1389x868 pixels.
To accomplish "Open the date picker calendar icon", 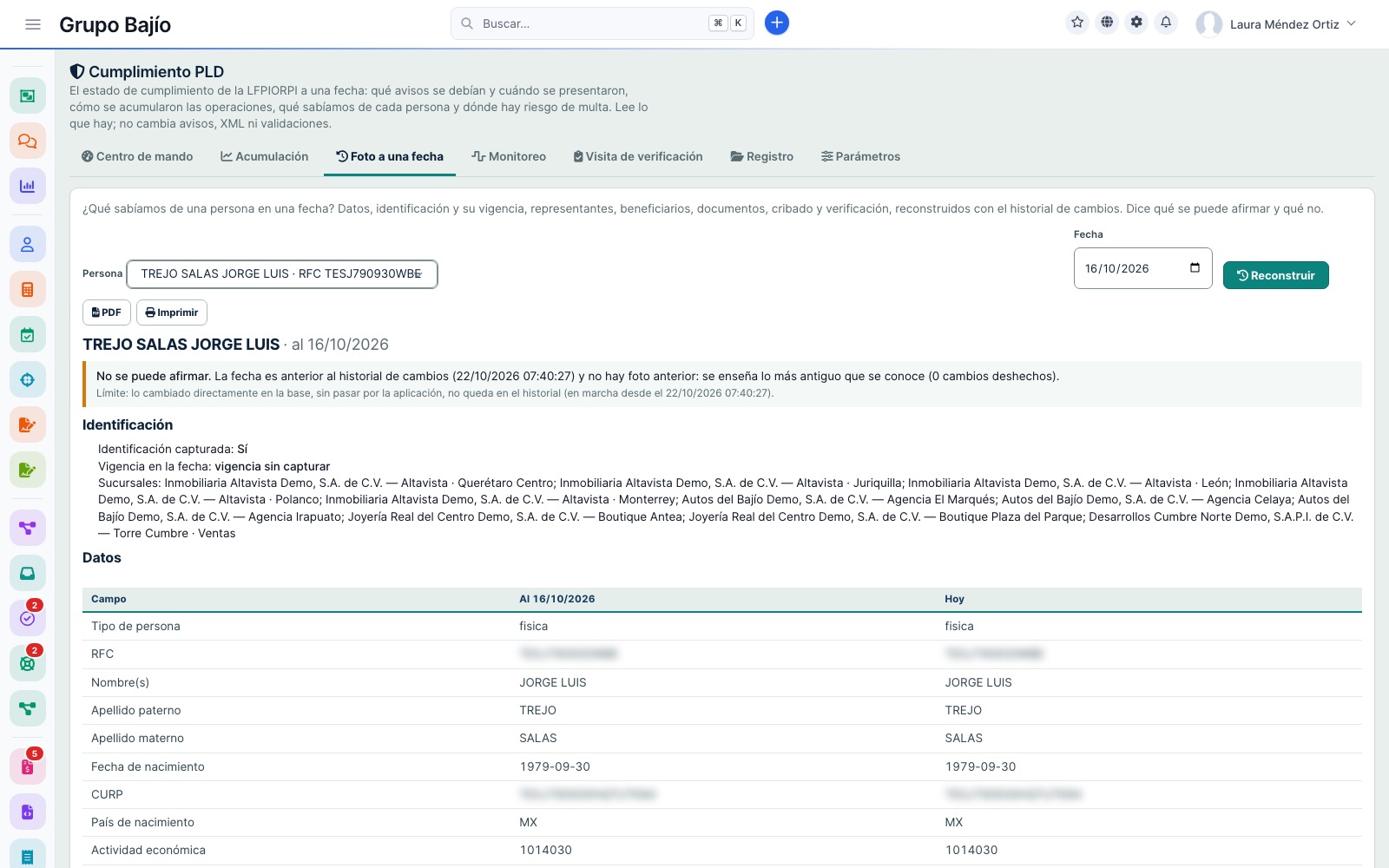I will click(x=1195, y=268).
